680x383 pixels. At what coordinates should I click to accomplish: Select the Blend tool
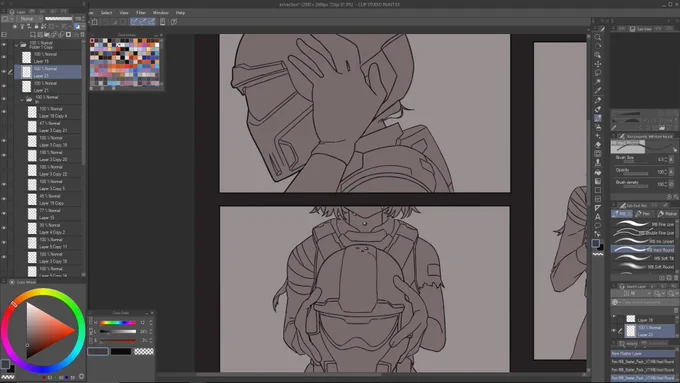point(598,154)
